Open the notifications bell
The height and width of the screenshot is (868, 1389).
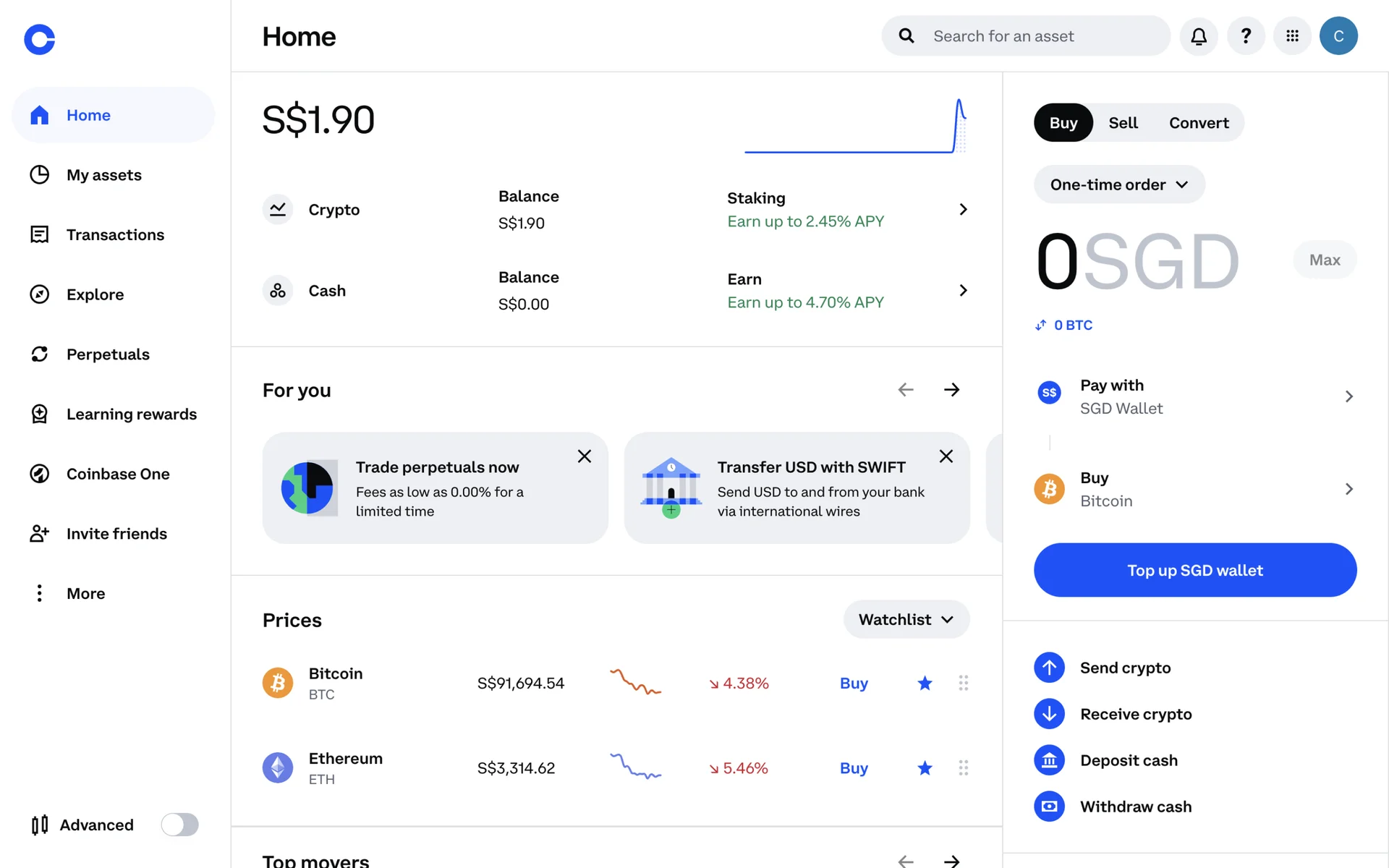1199,36
